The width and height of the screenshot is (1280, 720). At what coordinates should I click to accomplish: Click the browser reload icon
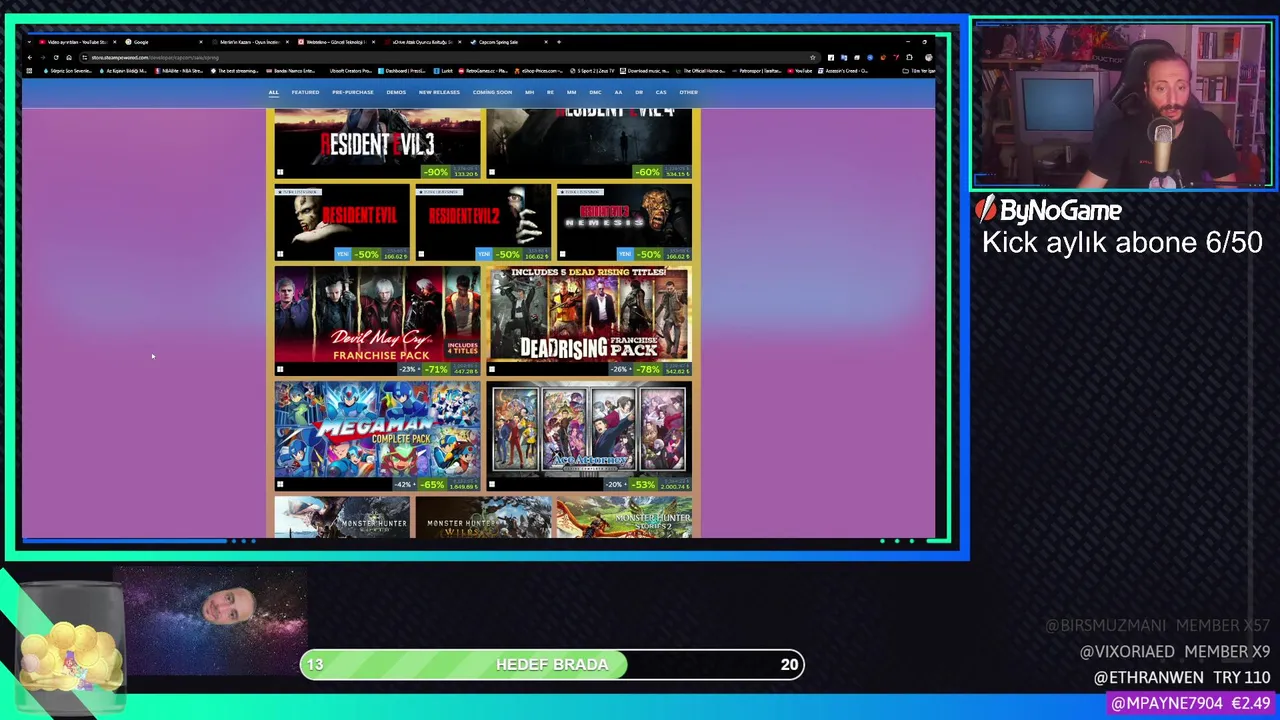tap(55, 57)
